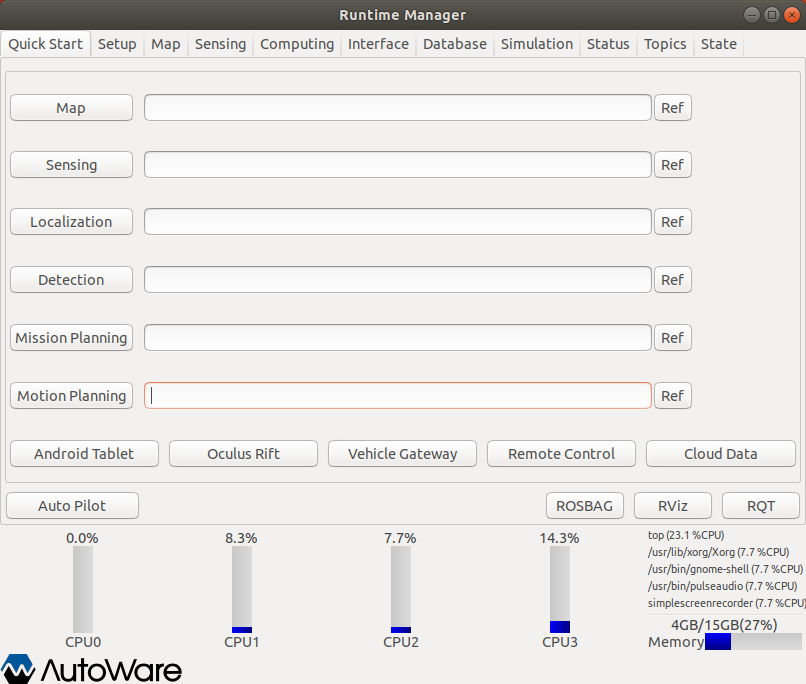Screen dimensions: 806x684
Task: Click Ref next to Mission Planning field
Action: (x=672, y=338)
